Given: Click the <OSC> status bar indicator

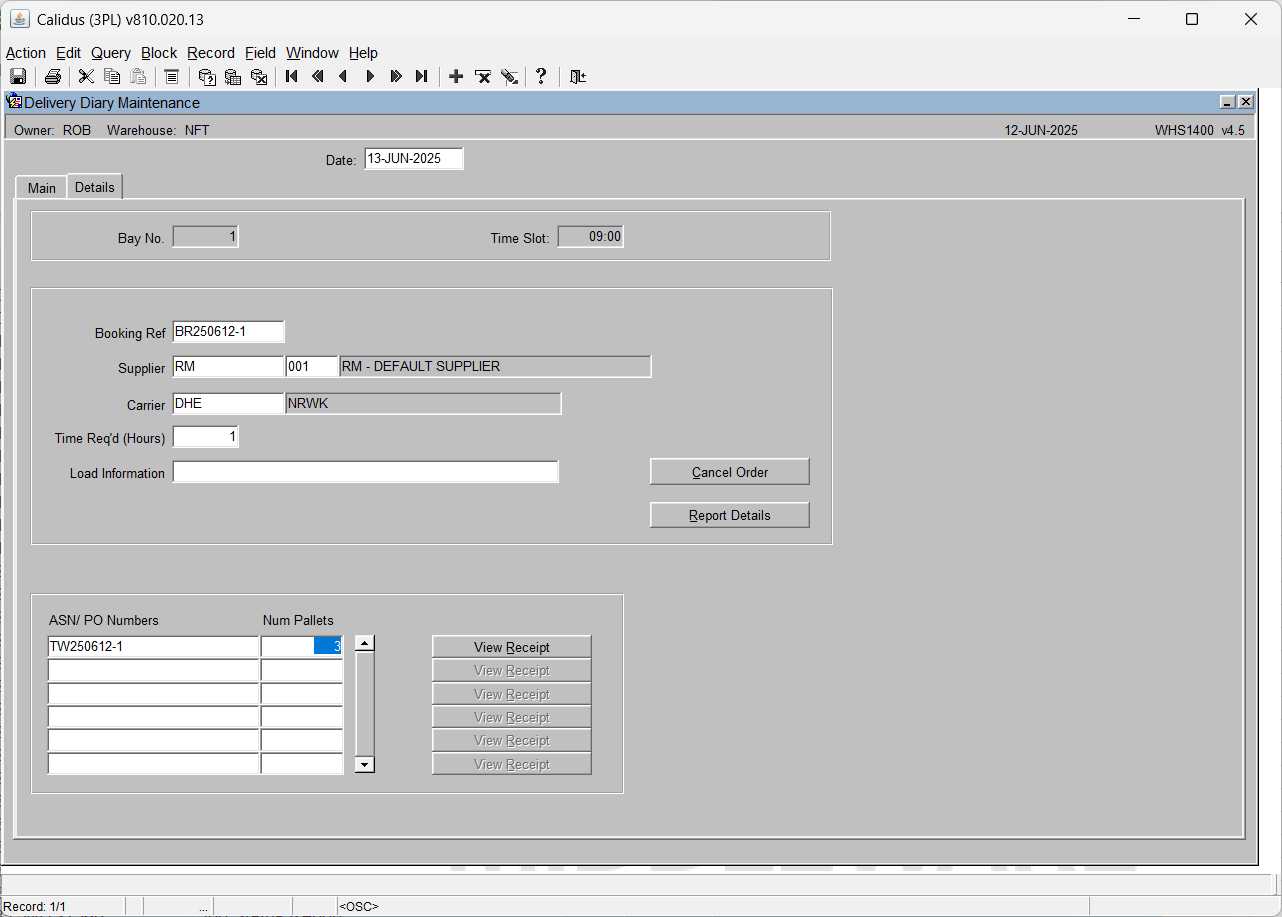Looking at the screenshot, I should [x=359, y=907].
